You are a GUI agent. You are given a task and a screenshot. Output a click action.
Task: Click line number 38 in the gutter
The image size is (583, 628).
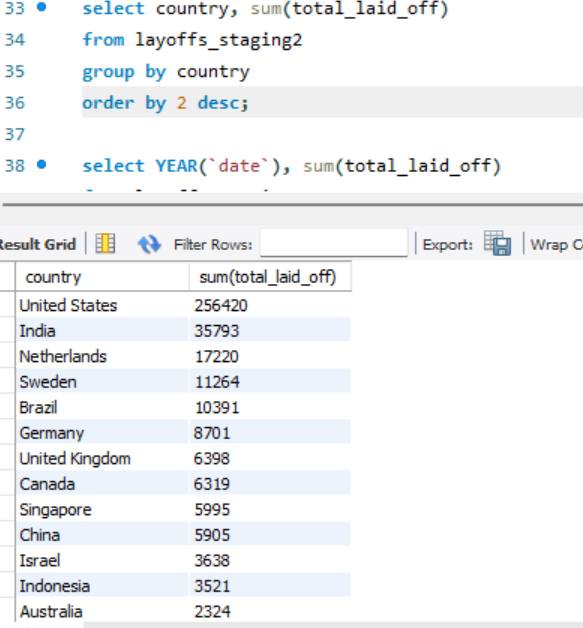coord(15,166)
